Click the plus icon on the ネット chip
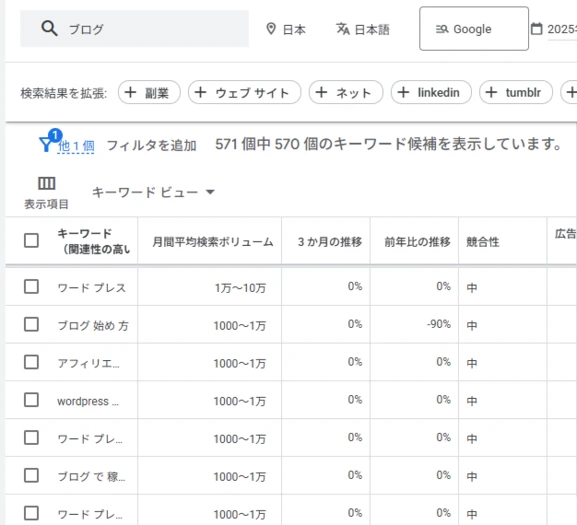Viewport: 577px width, 525px height. tap(321, 92)
